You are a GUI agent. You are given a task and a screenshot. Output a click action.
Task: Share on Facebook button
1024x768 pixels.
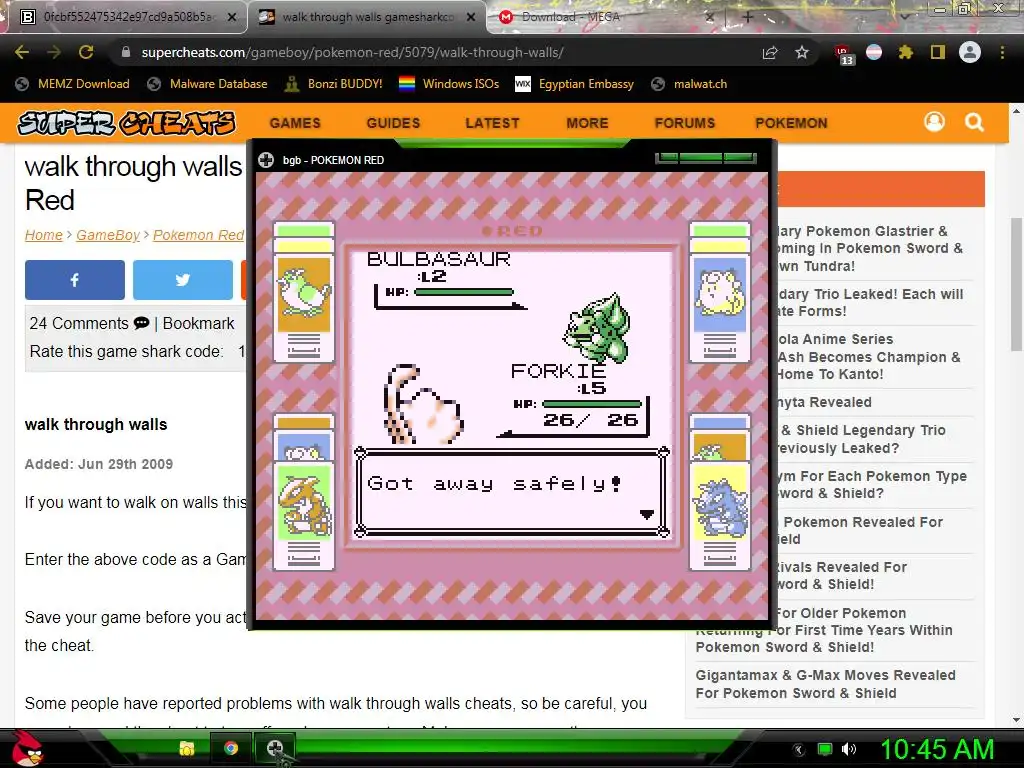(74, 280)
